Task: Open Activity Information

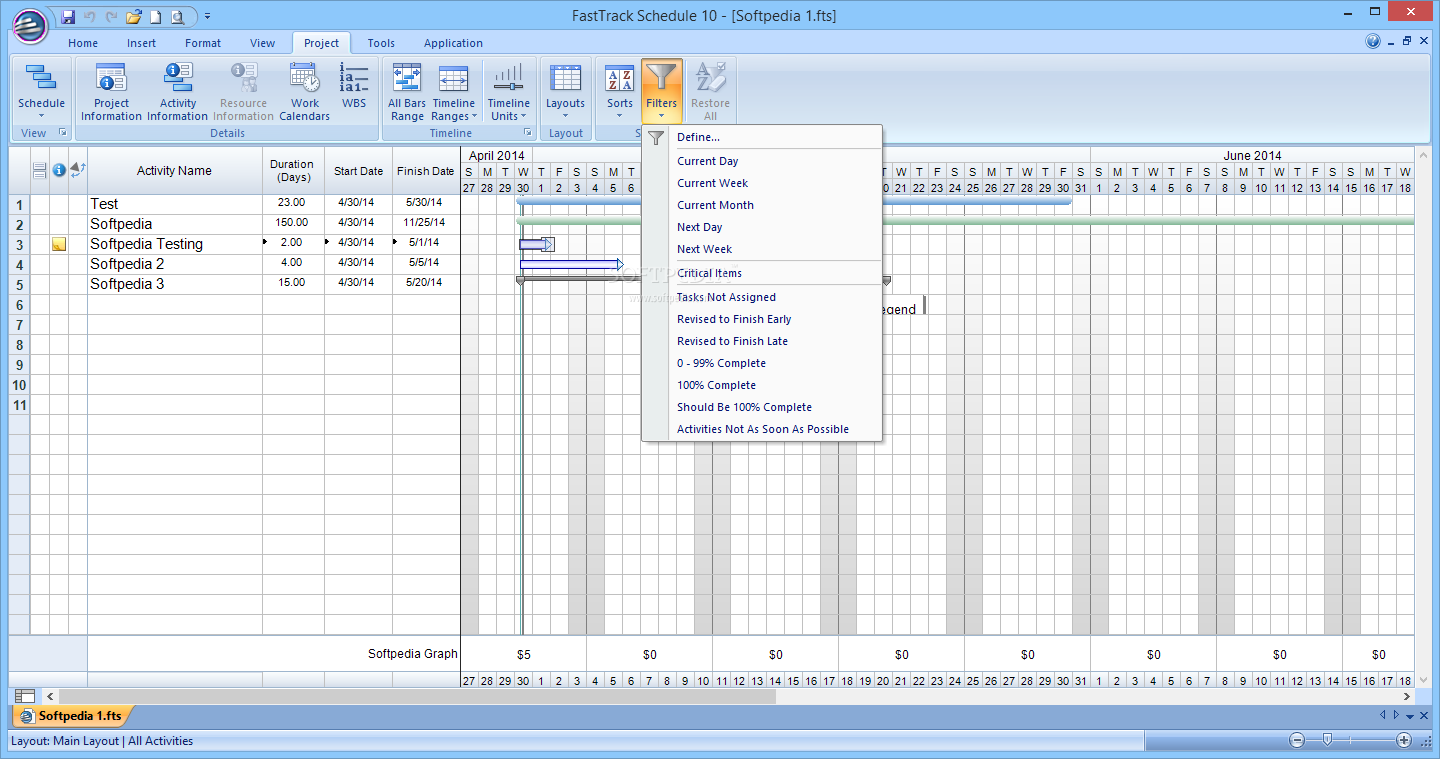Action: pyautogui.click(x=178, y=92)
